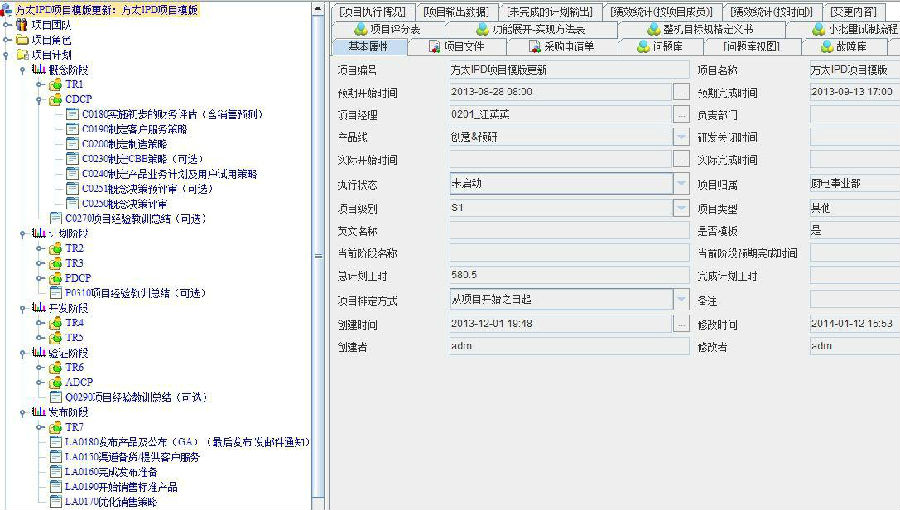Click the icon on 项目文件 tab

tap(434, 46)
